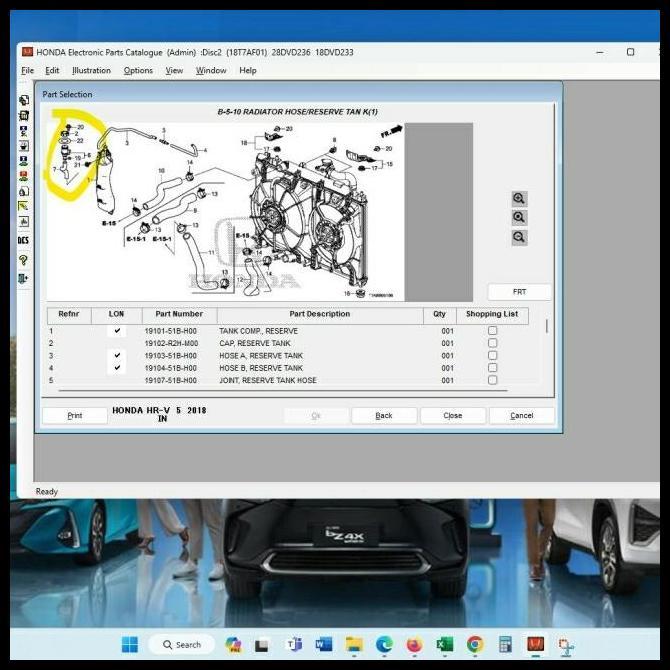This screenshot has width=670, height=670.
Task: Click the parts list vertical scrollbar
Action: pos(546,326)
